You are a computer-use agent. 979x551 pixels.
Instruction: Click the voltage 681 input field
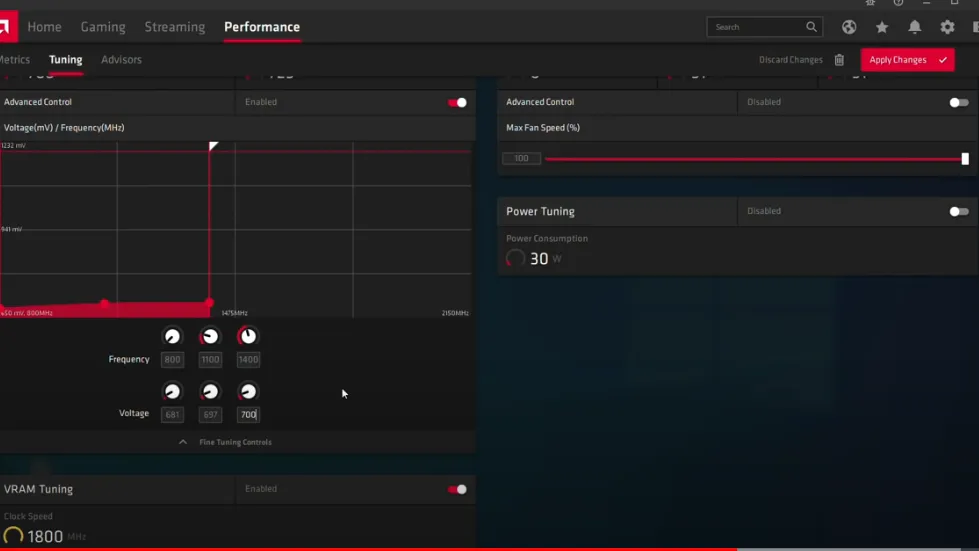(x=172, y=414)
